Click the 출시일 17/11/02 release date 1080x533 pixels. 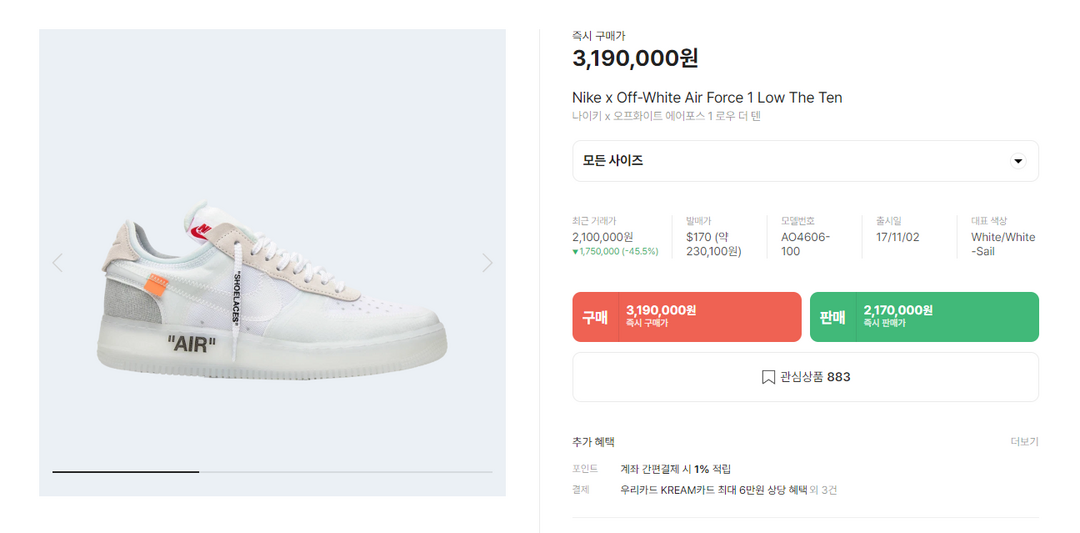(896, 237)
